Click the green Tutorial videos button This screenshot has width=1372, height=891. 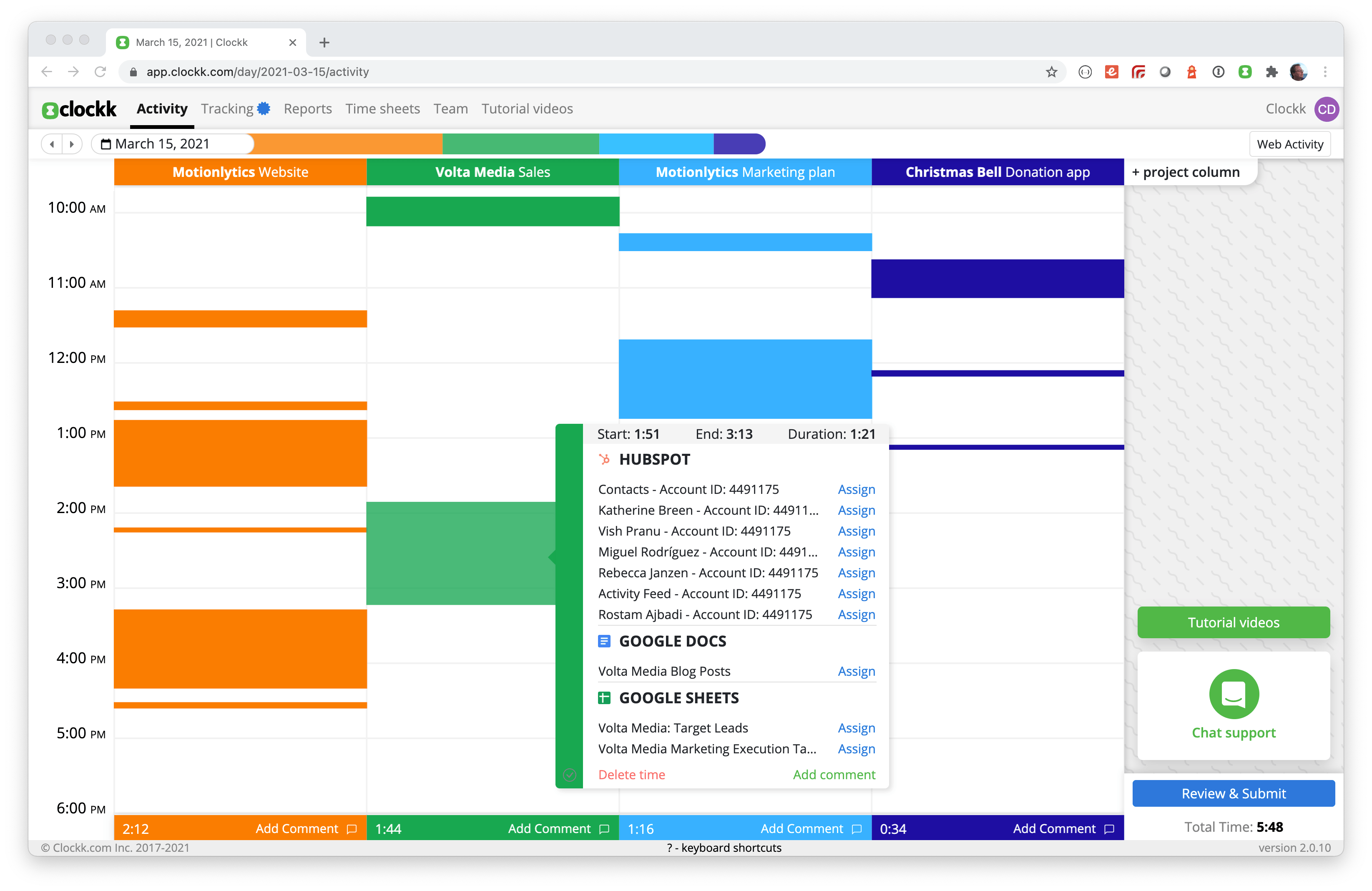(x=1234, y=622)
